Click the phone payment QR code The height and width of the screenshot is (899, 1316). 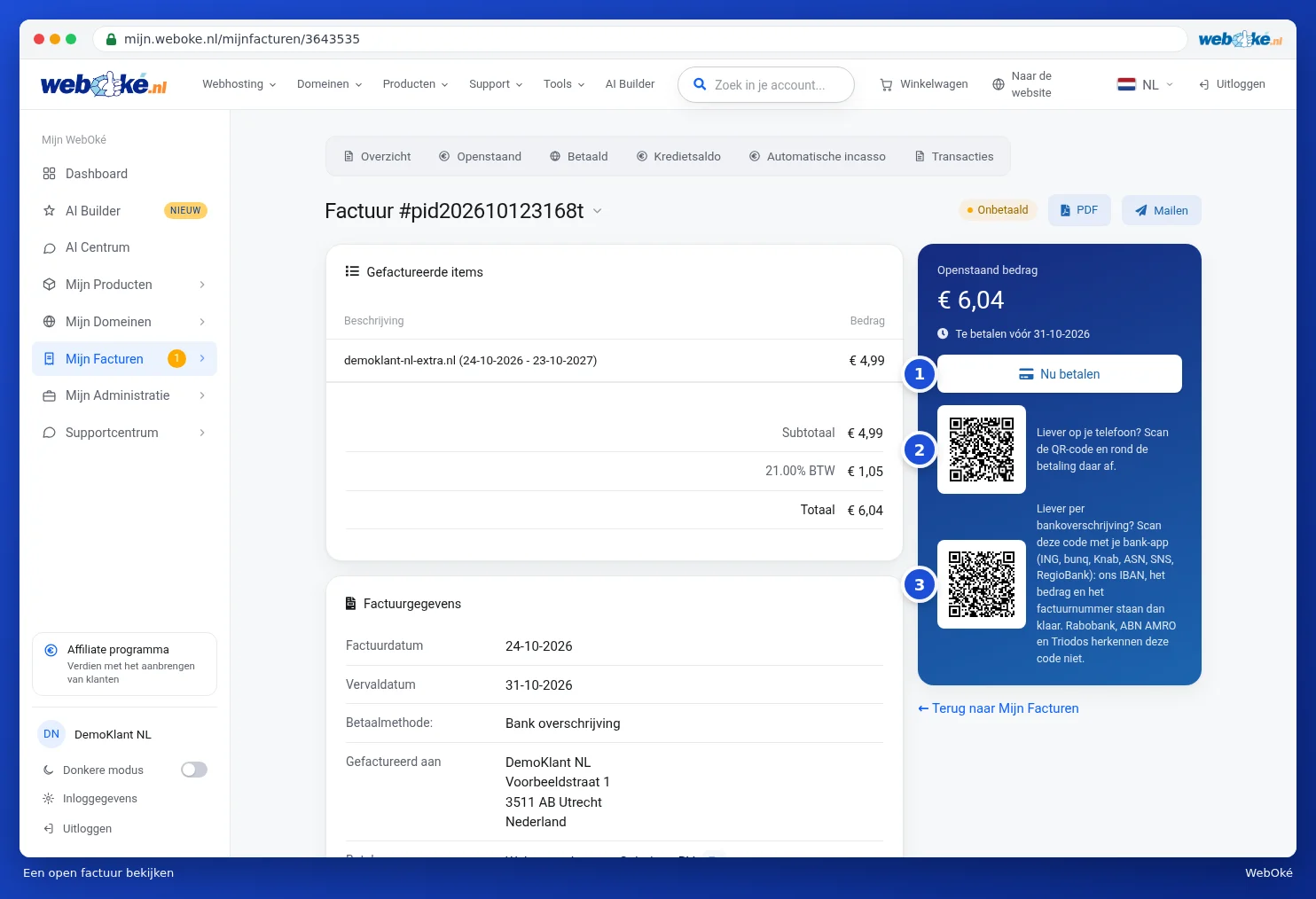982,449
